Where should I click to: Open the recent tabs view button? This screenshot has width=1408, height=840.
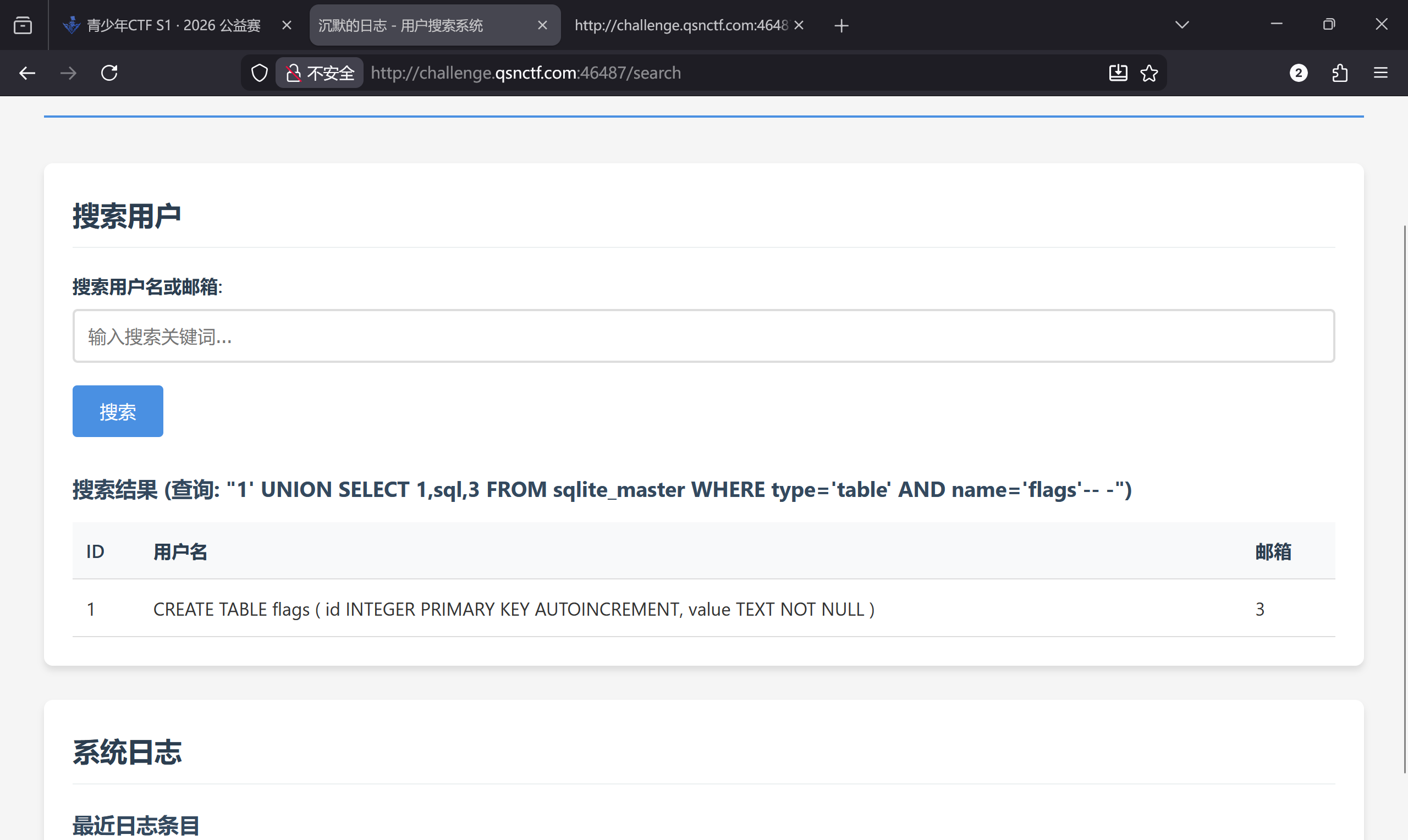[x=23, y=25]
